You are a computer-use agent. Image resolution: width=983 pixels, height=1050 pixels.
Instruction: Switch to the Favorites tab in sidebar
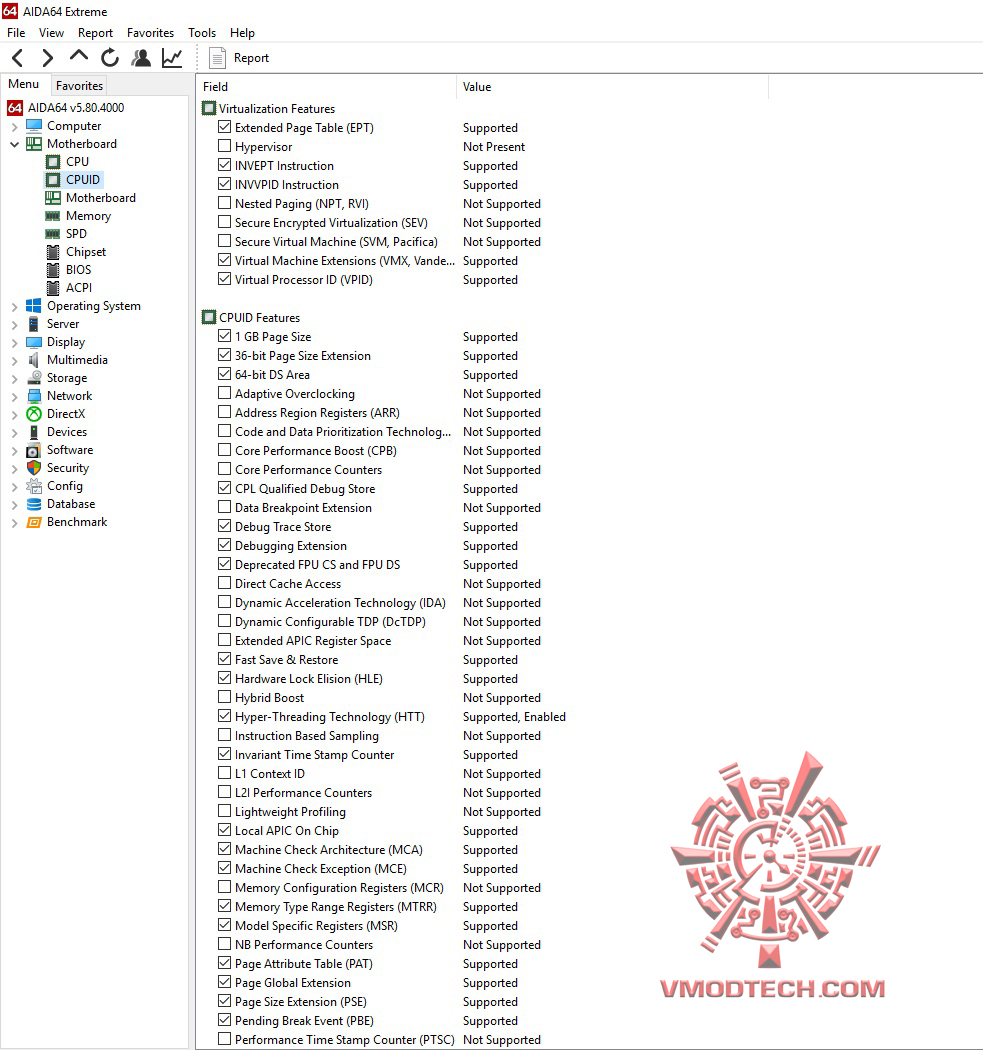(x=79, y=86)
